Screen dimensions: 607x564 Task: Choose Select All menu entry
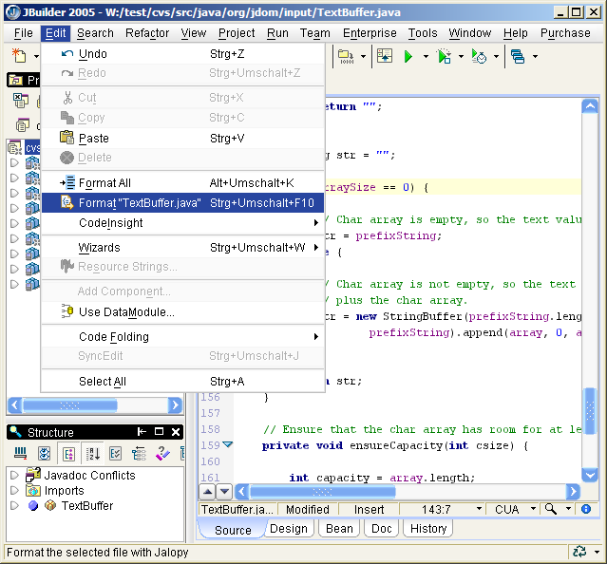182,381
